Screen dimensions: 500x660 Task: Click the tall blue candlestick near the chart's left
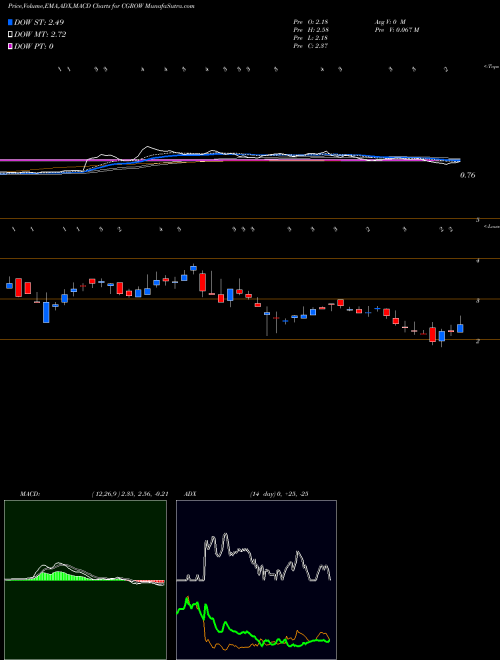46,312
